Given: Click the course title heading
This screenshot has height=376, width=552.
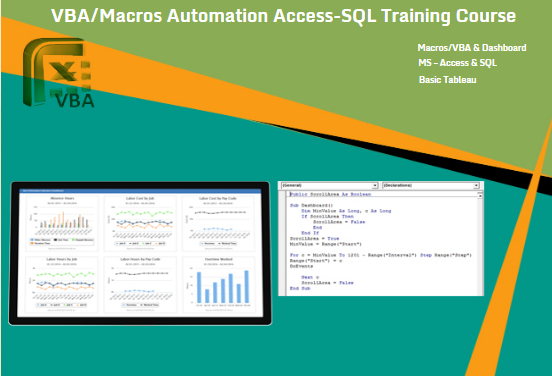Looking at the screenshot, I should pos(283,16).
